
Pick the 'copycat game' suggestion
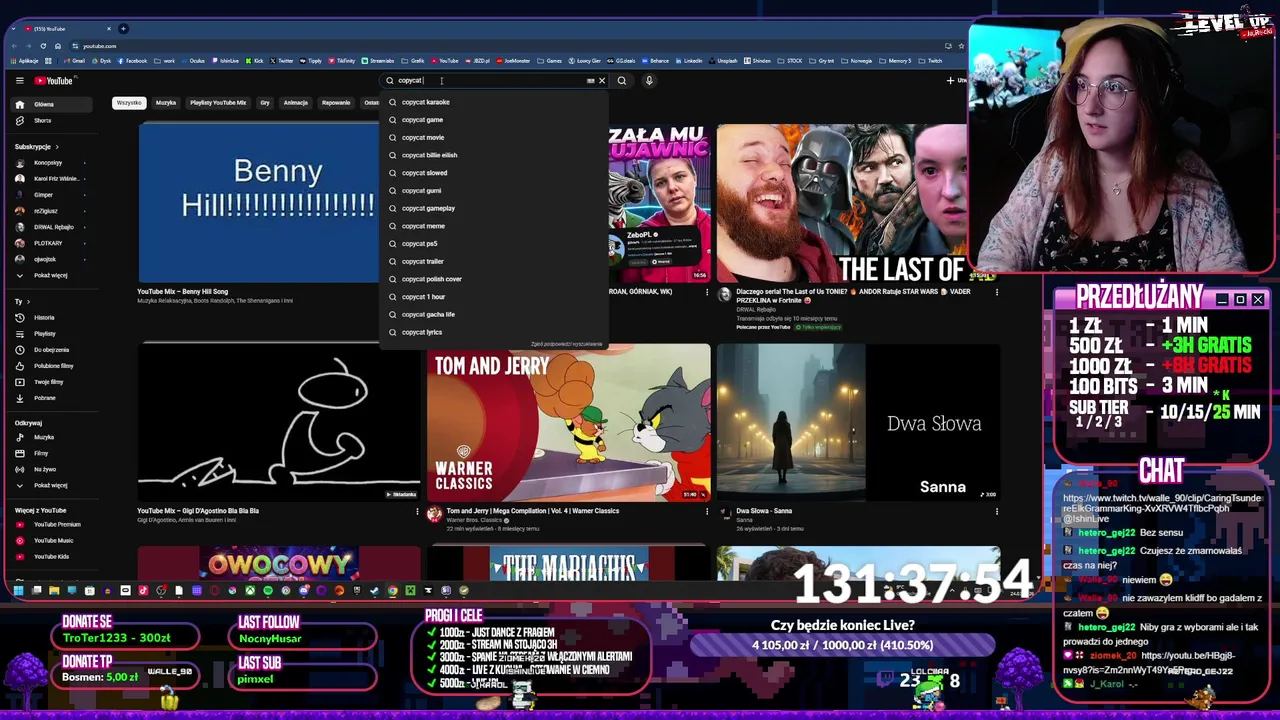(x=495, y=120)
